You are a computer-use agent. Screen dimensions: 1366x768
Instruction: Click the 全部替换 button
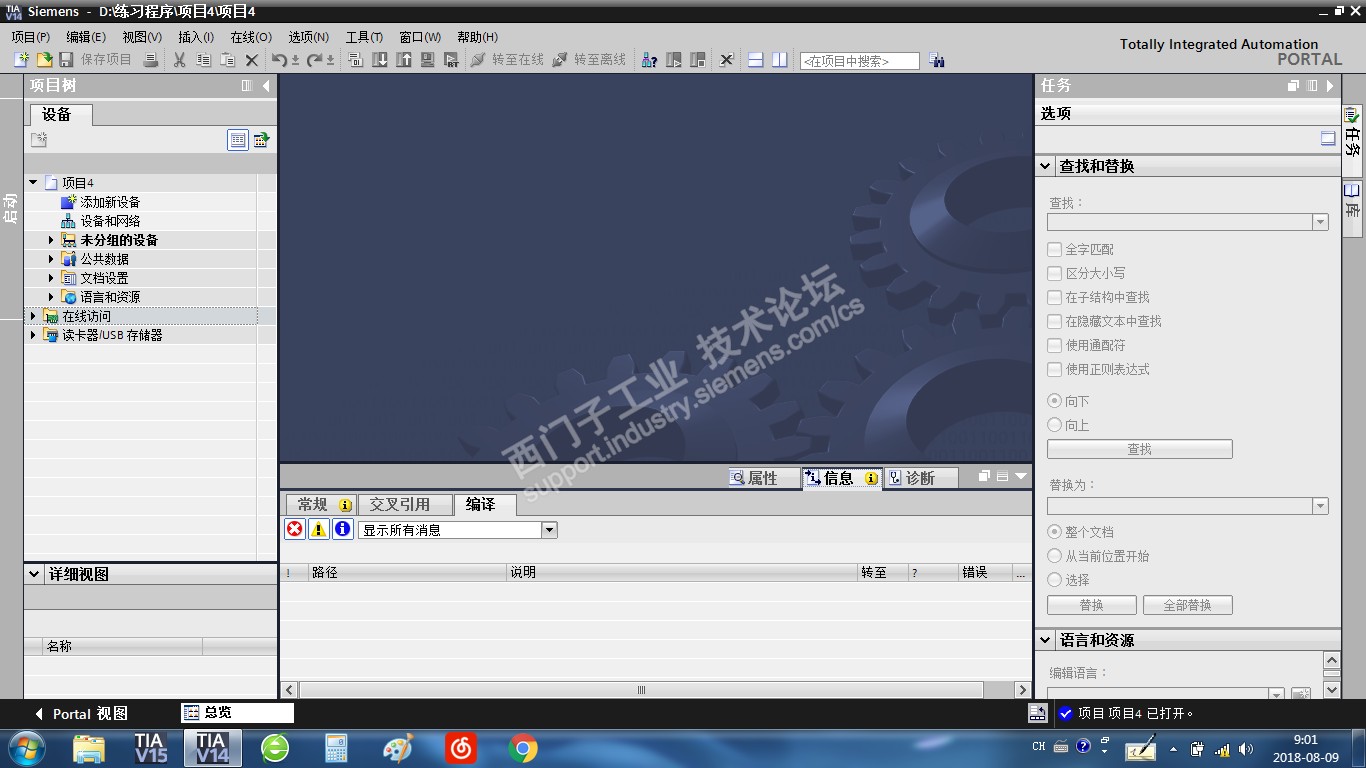1187,605
